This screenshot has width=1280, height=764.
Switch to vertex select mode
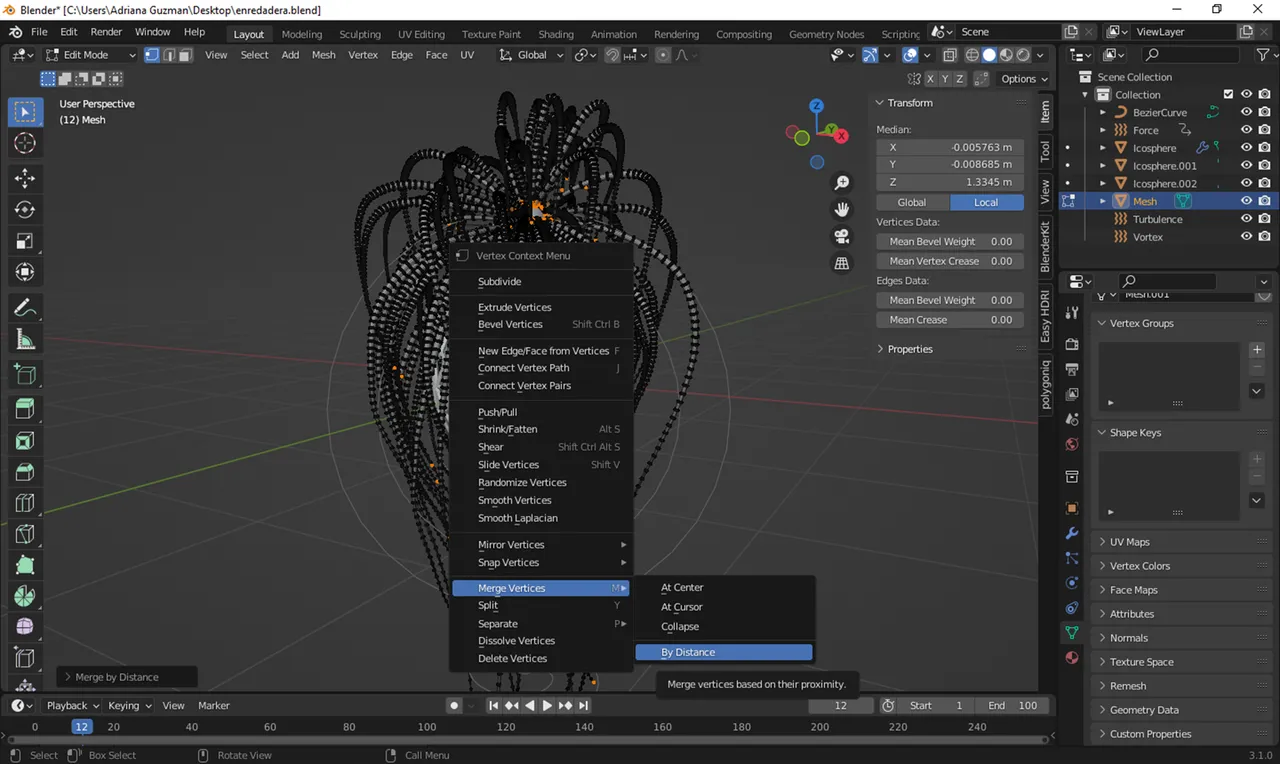(153, 55)
